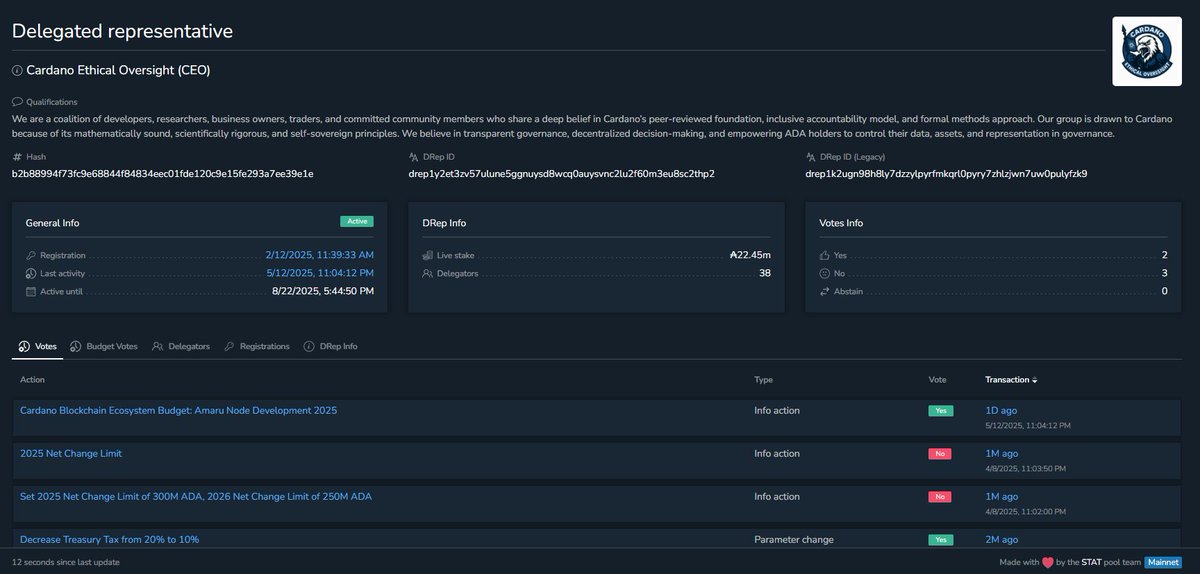Open Decrease Treasury Tax from 20% to 10%
Image resolution: width=1200 pixels, height=574 pixels.
tap(109, 540)
